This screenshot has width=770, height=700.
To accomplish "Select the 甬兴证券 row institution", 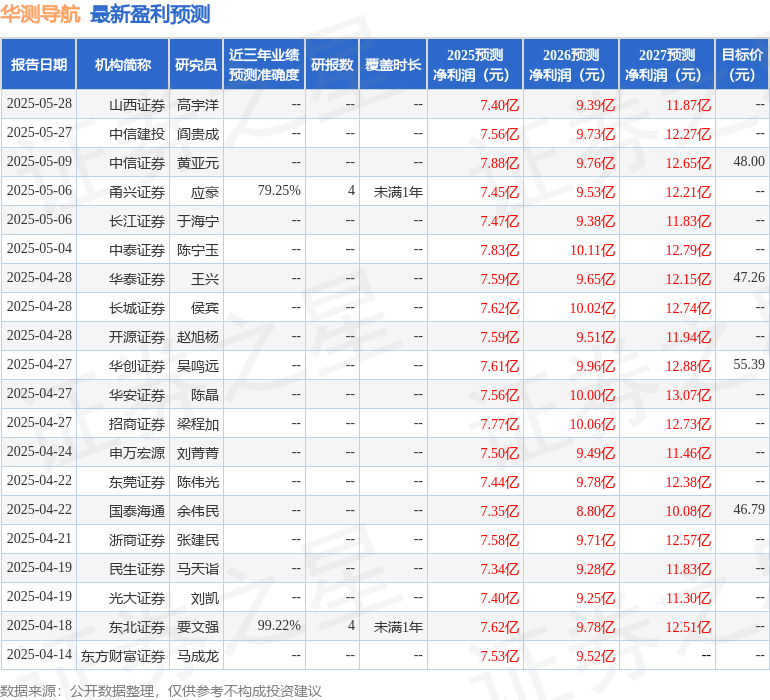I will click(x=137, y=191).
